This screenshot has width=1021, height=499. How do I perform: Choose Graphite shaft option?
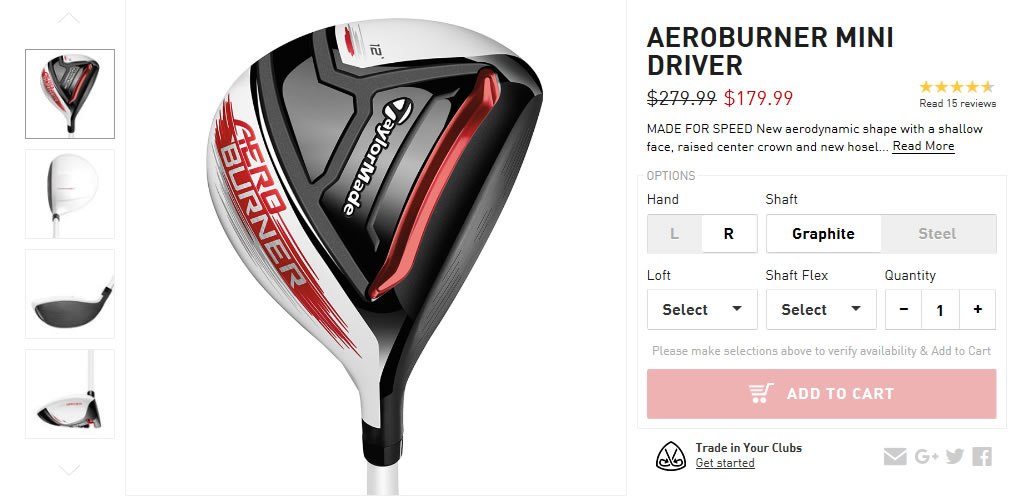click(824, 234)
